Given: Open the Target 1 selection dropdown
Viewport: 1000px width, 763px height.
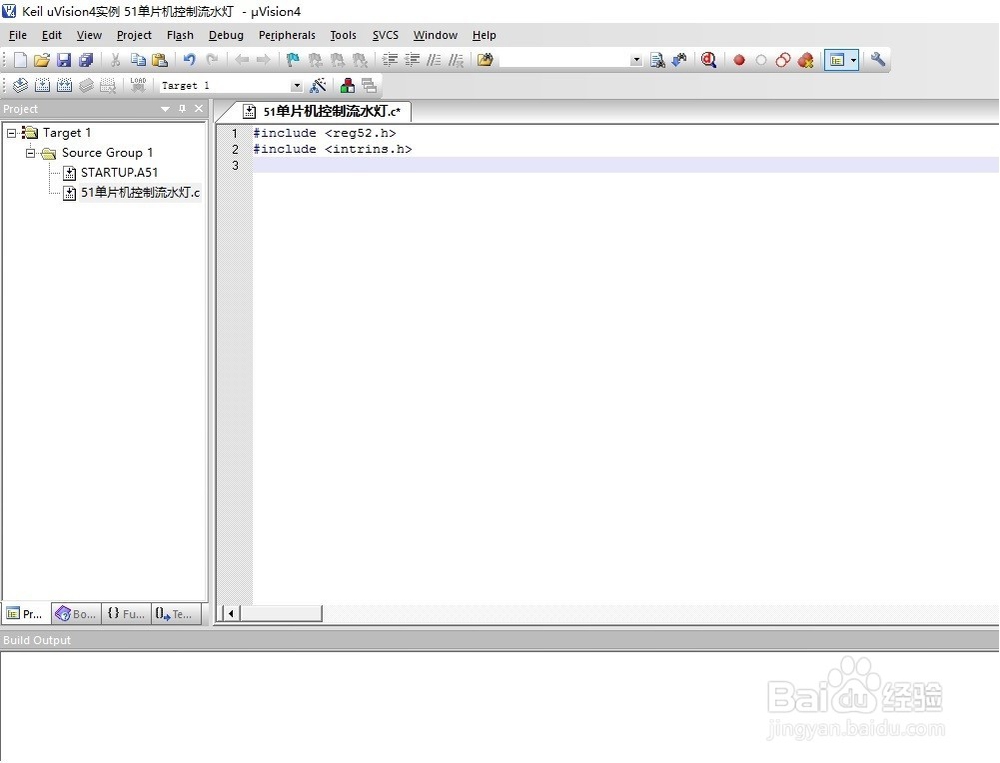Looking at the screenshot, I should 296,85.
